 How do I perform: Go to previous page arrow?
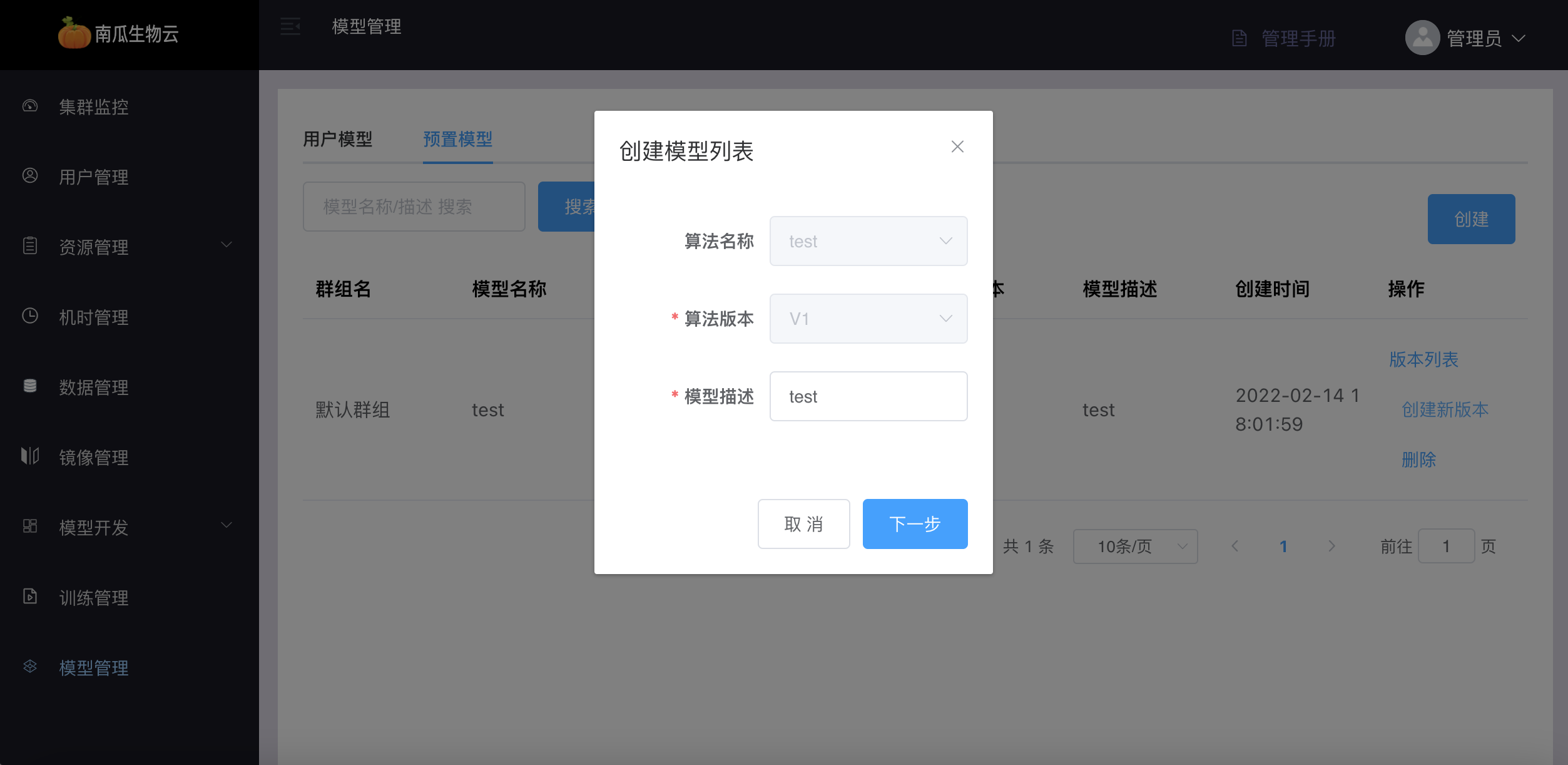1235,547
